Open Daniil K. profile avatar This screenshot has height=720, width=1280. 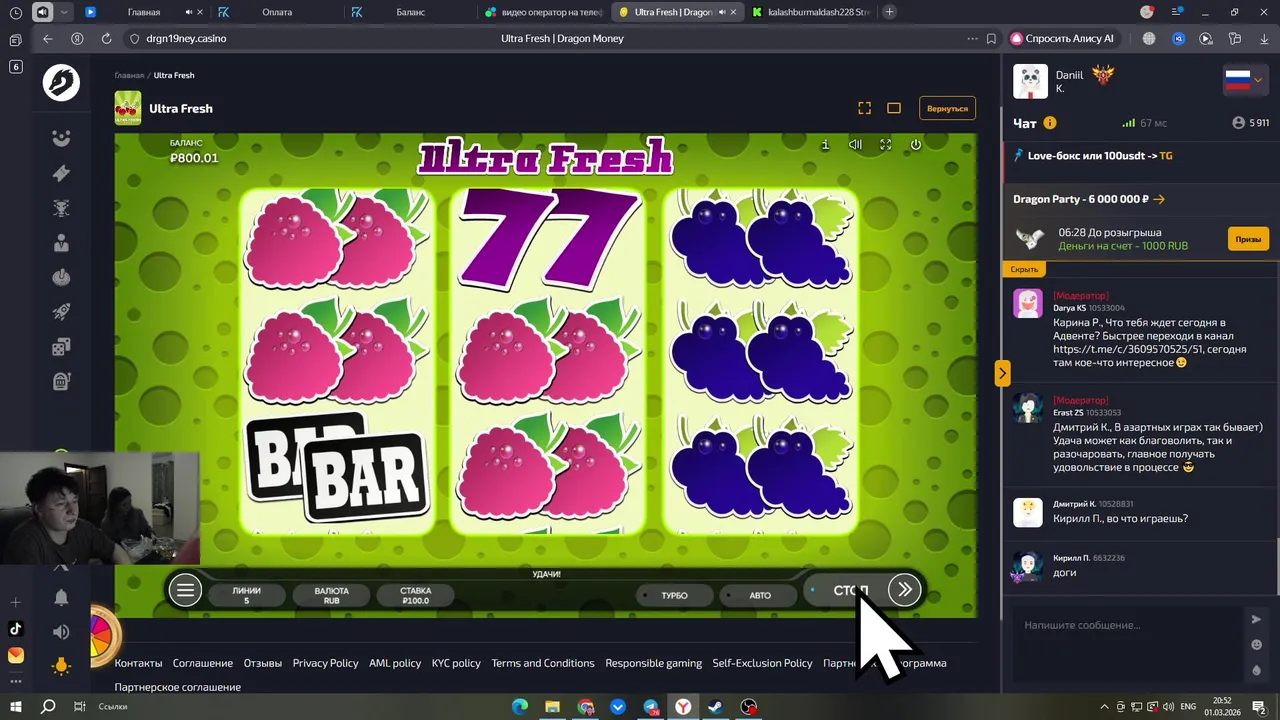coord(1030,81)
